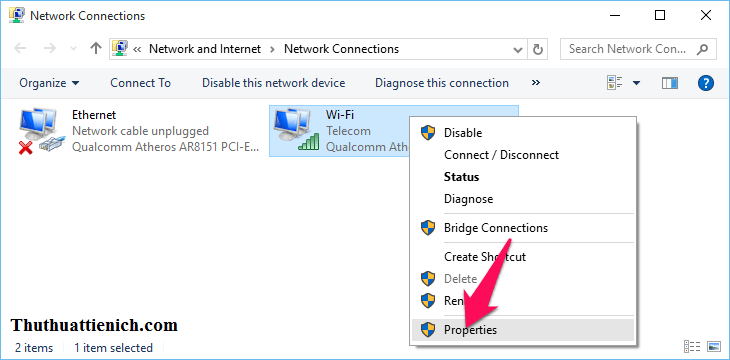Click the Up arrow navigation button
Screen dimensions: 730x360
[96, 48]
